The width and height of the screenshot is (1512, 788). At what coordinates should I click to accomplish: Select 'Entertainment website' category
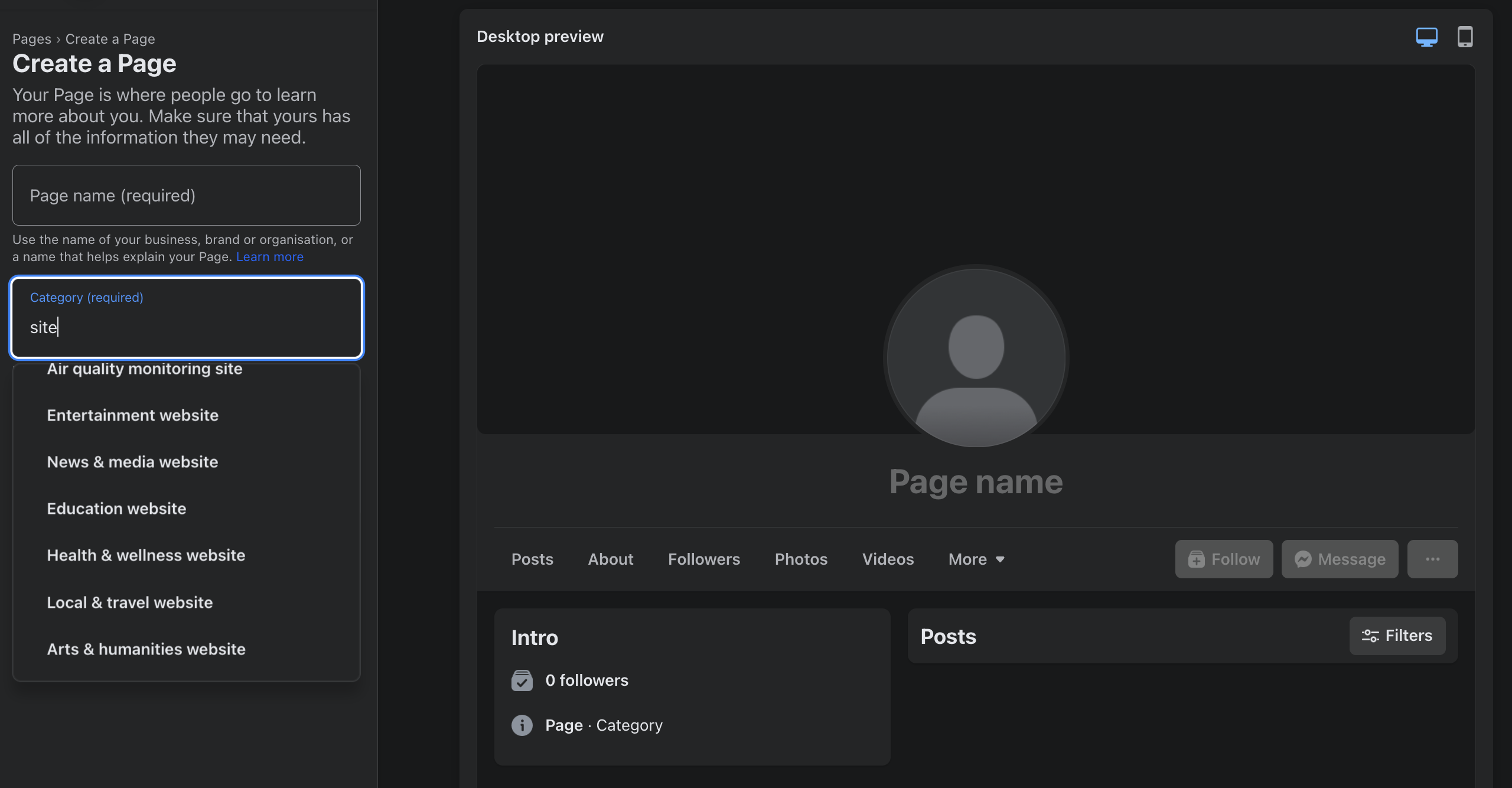coord(132,414)
